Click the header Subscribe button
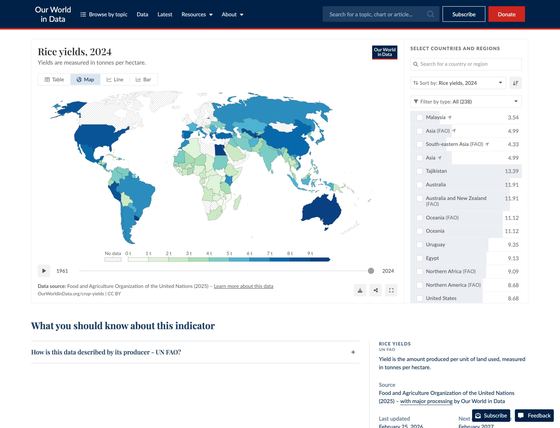Image resolution: width=560 pixels, height=428 pixels. click(464, 14)
